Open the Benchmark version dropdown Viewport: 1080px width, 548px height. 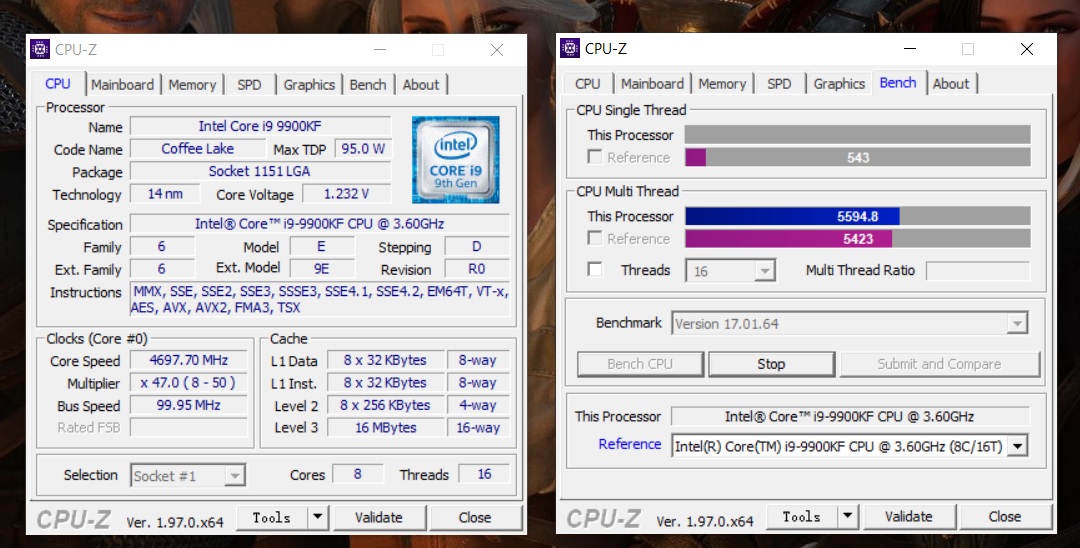(x=1017, y=324)
